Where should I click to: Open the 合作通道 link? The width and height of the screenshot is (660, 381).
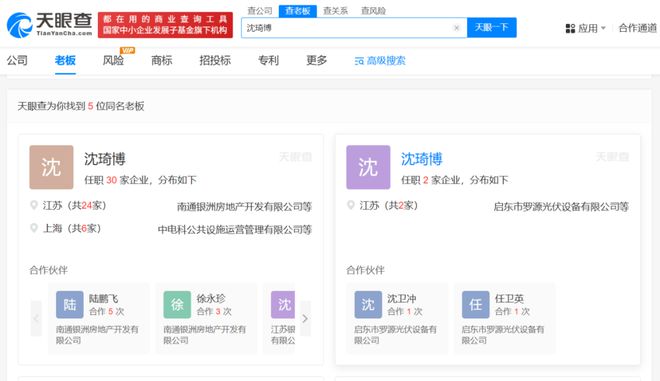(637, 28)
